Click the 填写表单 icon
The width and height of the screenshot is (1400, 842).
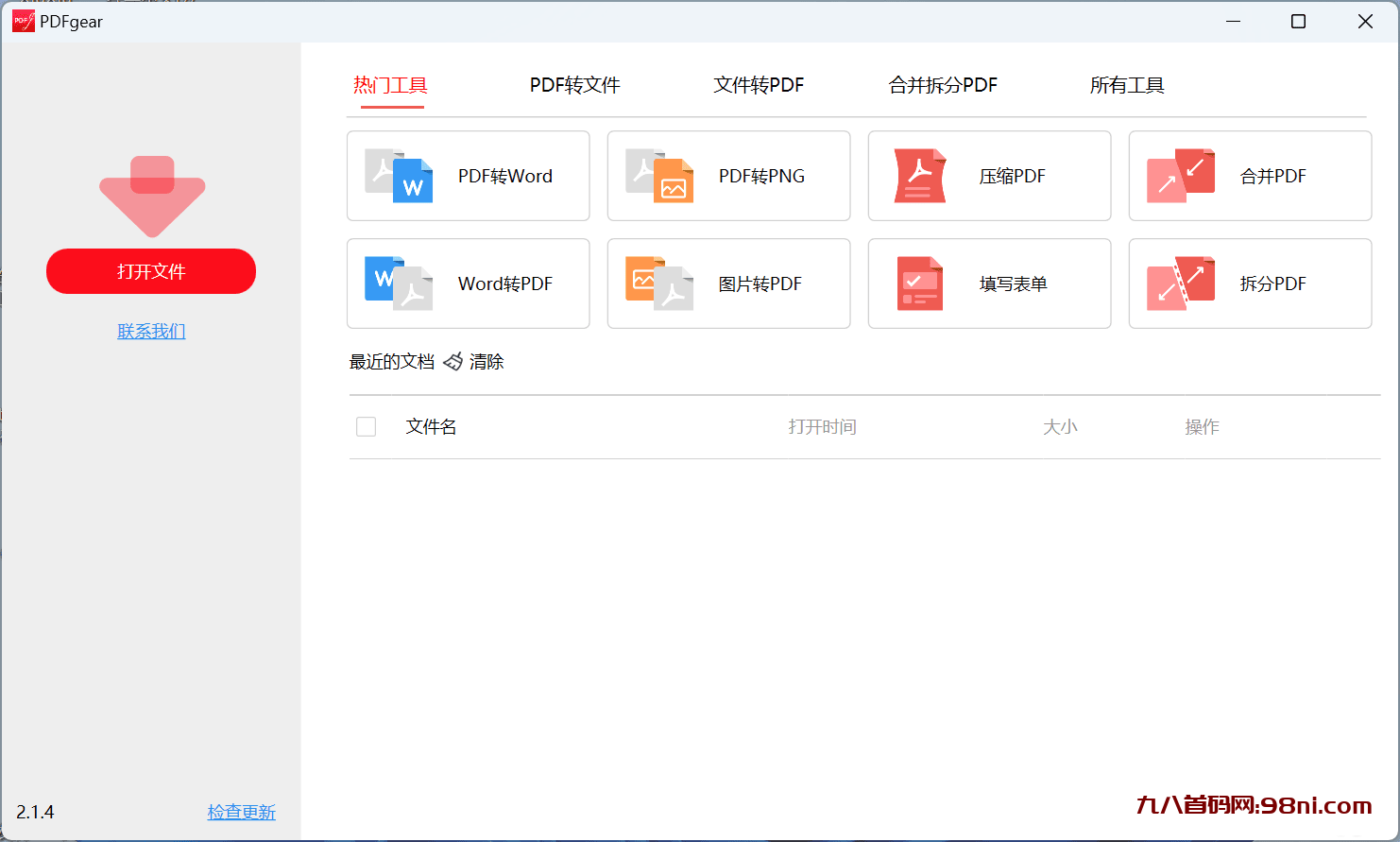click(x=920, y=284)
